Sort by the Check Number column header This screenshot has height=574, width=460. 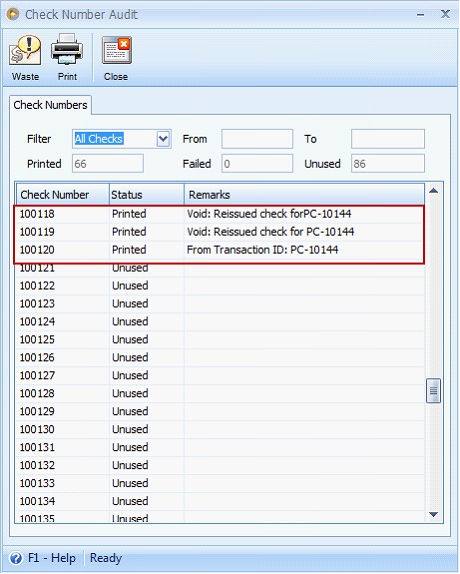(63, 195)
